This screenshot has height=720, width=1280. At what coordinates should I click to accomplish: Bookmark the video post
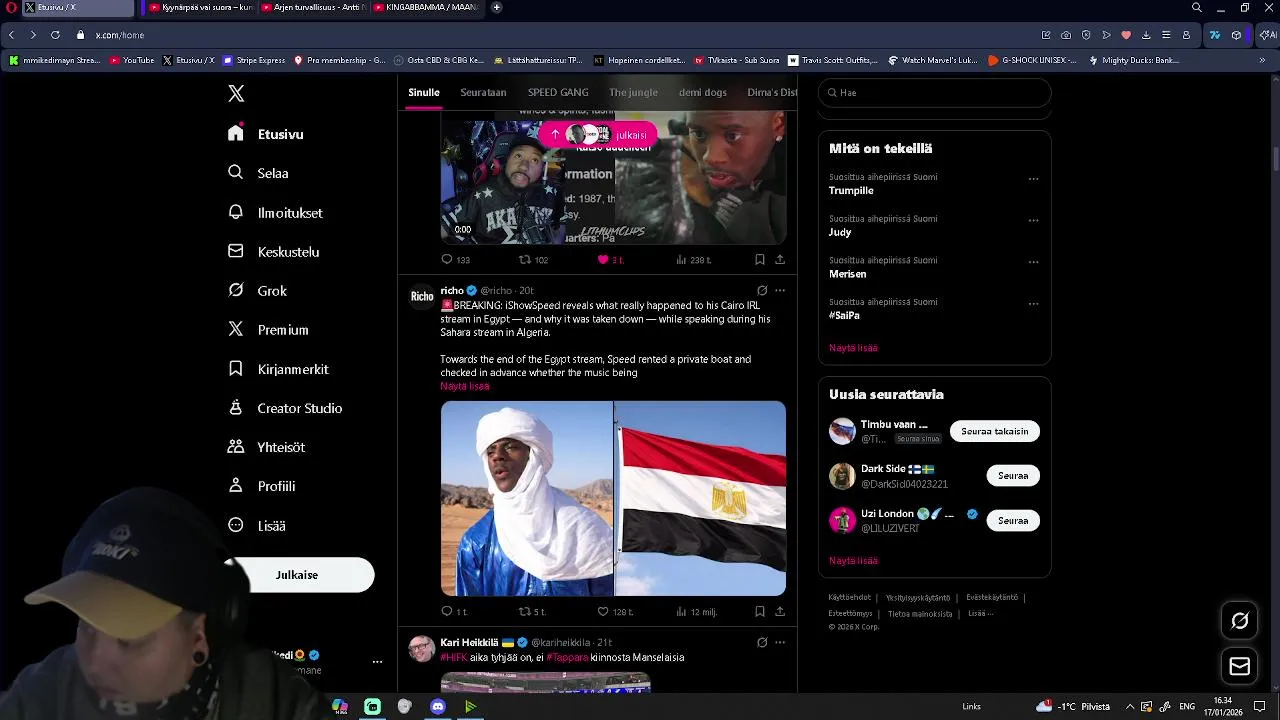(760, 259)
